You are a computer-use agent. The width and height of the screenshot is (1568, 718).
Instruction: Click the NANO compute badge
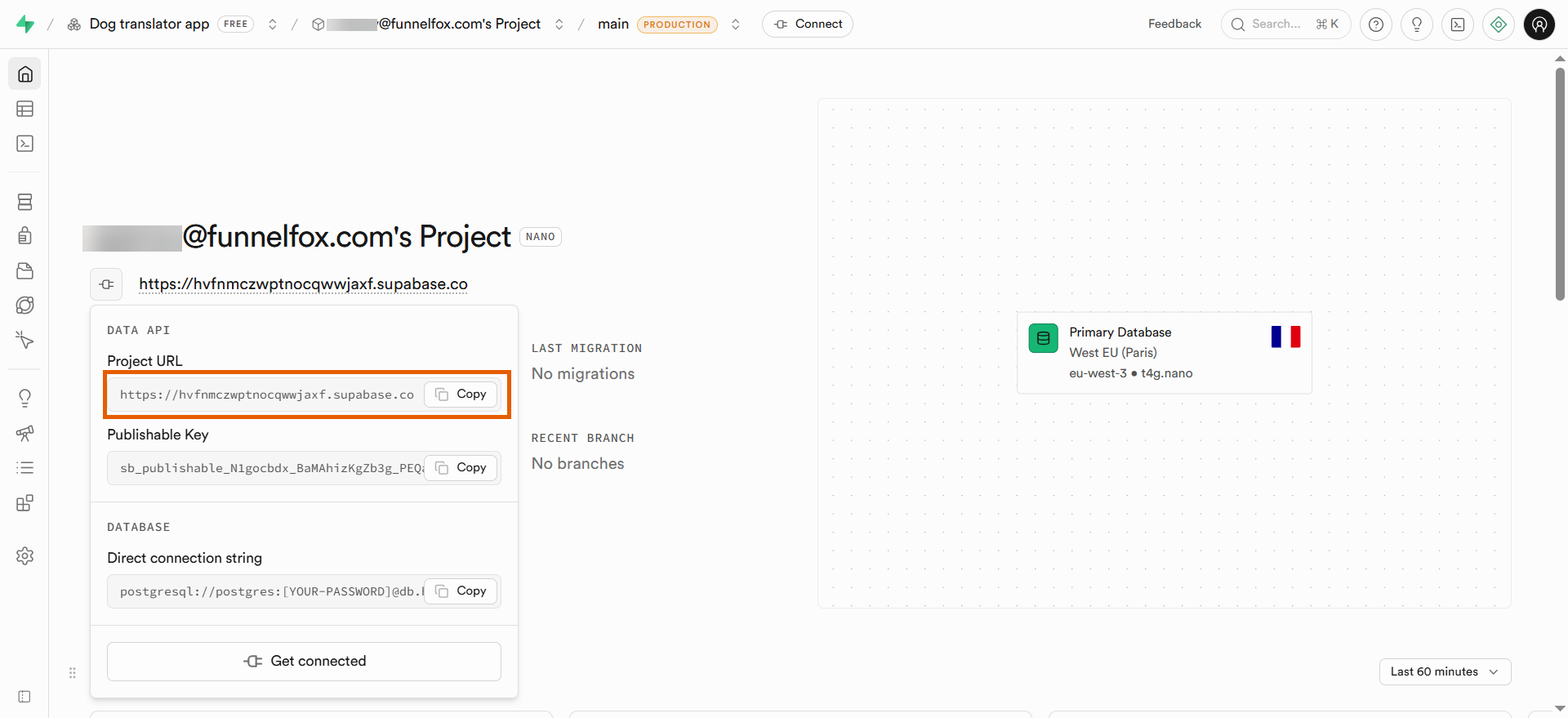click(x=541, y=237)
